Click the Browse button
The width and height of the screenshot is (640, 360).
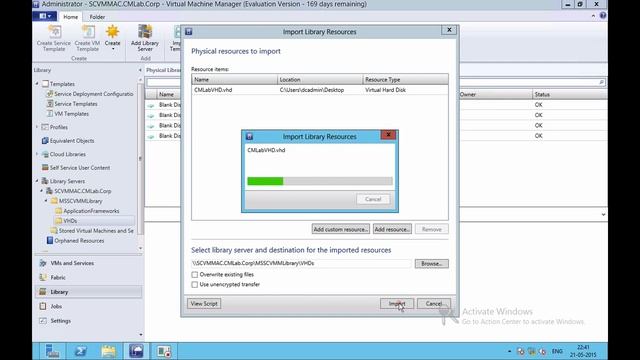click(431, 264)
